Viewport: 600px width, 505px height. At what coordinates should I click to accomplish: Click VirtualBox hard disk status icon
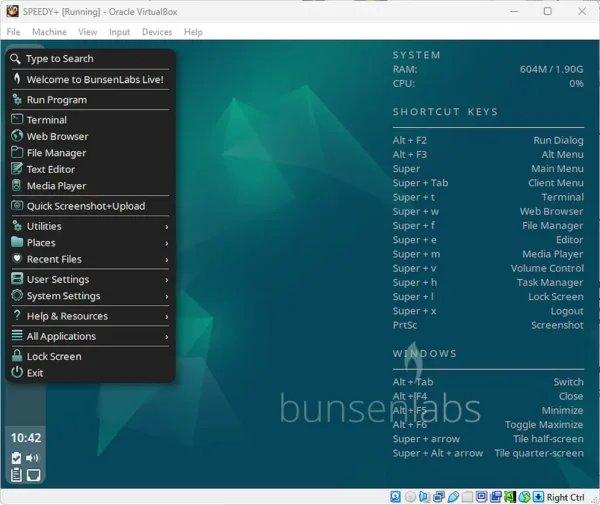click(395, 497)
